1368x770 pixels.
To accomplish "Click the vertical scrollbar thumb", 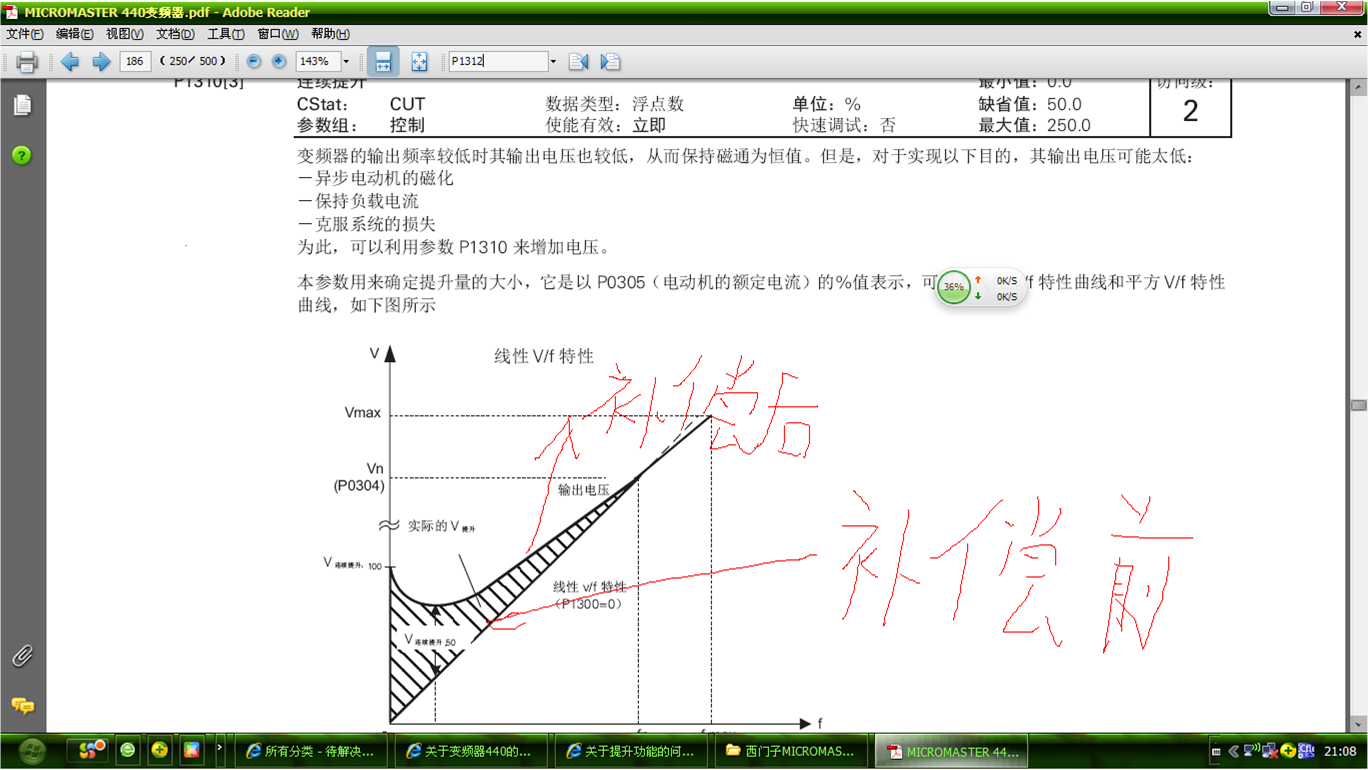I will [1359, 405].
